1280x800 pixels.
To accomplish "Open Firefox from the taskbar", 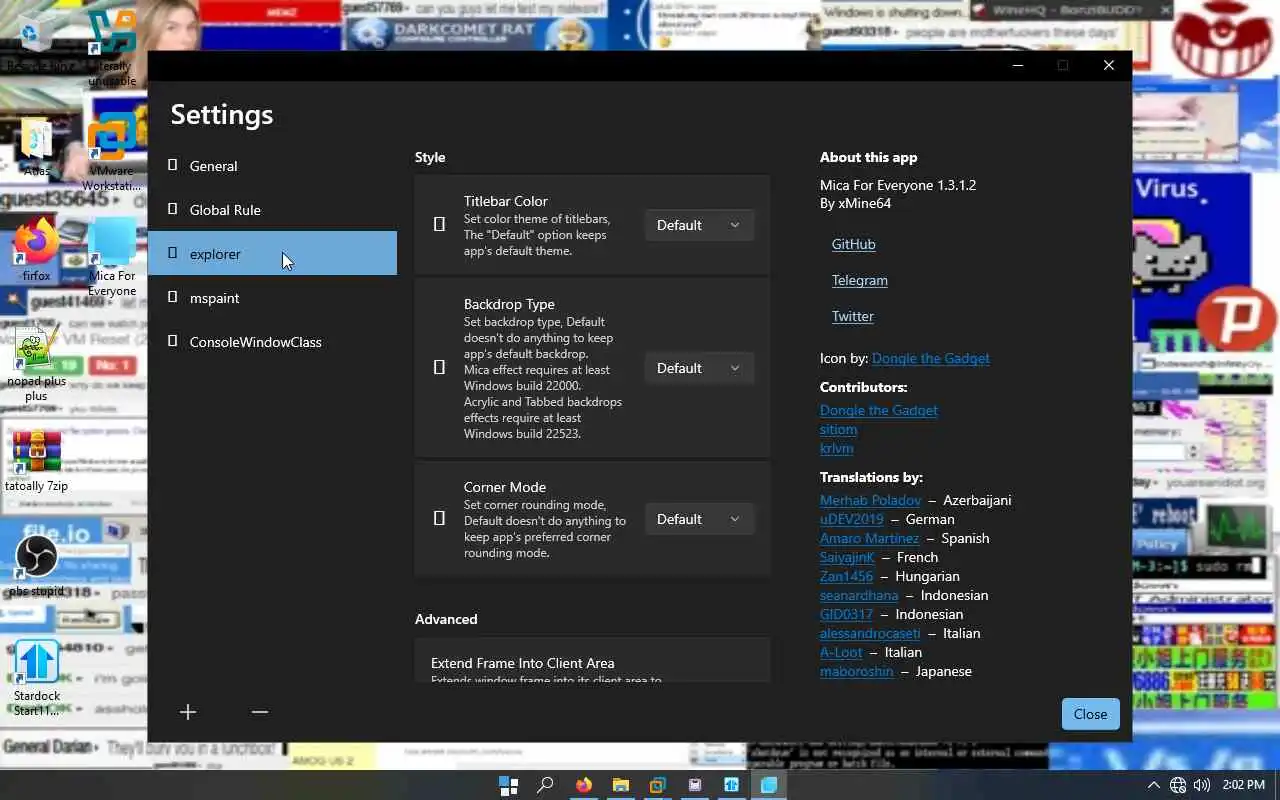I will pos(583,785).
